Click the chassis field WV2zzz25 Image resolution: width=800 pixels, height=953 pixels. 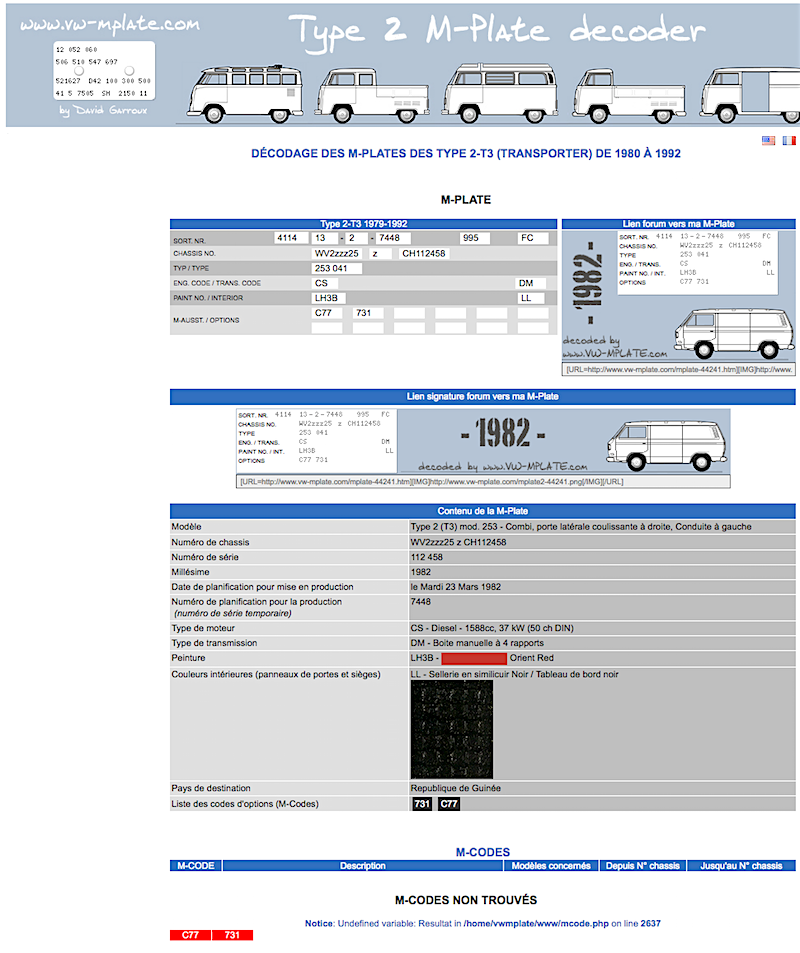[x=337, y=253]
